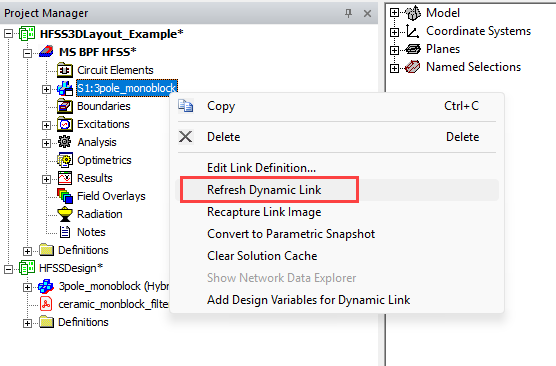This screenshot has width=556, height=366.
Task: Expand the Model node
Action: pos(394,13)
